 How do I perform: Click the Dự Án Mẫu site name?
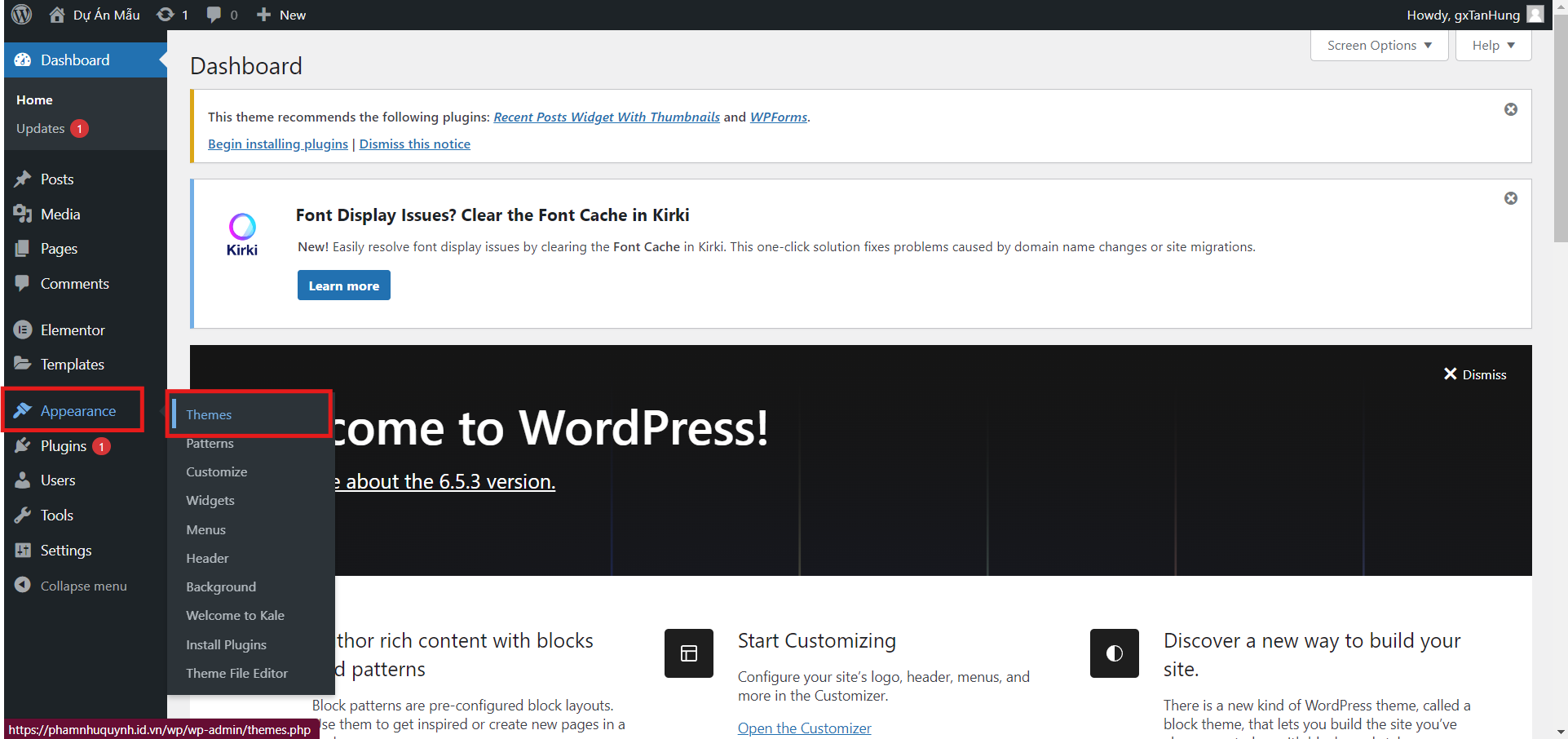pos(107,15)
